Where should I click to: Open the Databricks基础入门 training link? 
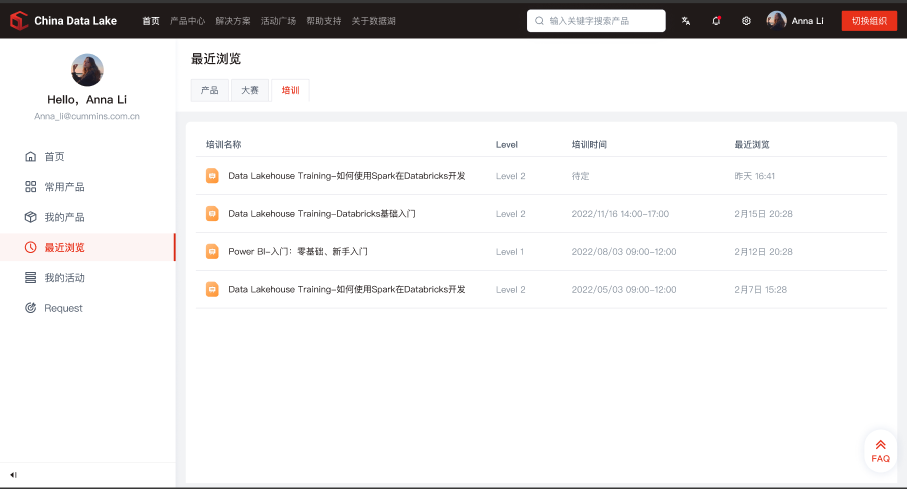pos(321,214)
